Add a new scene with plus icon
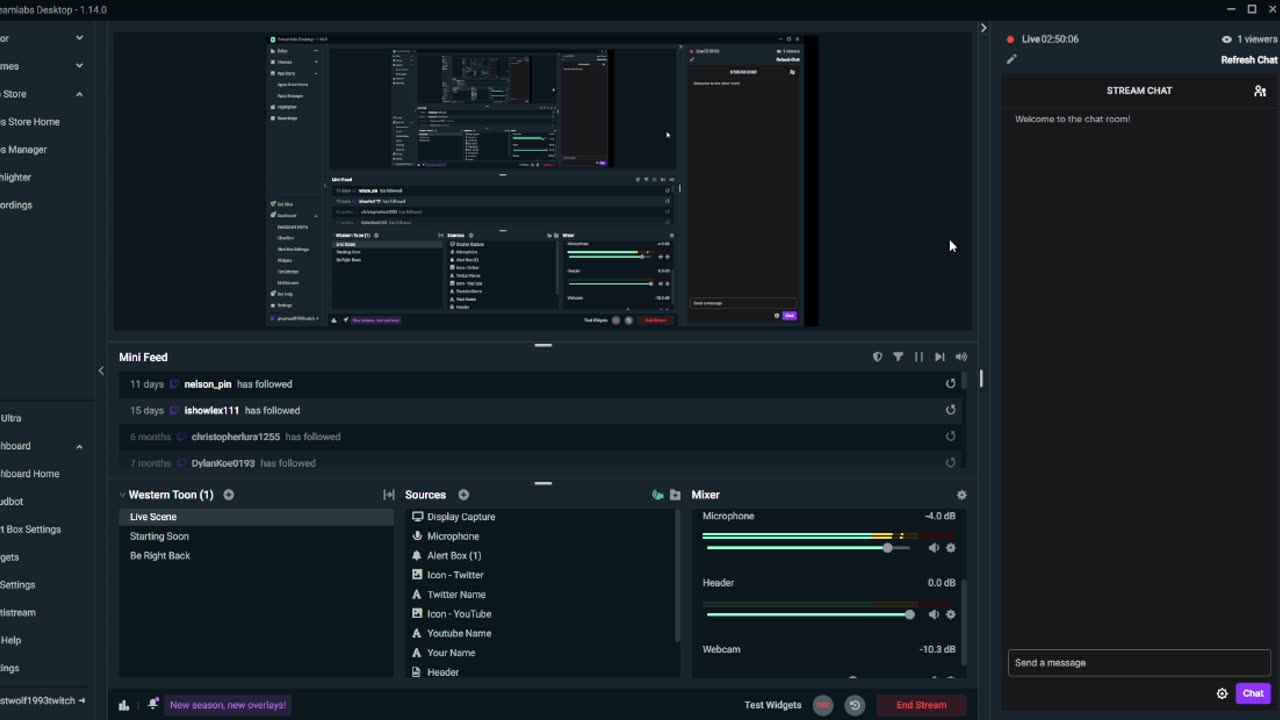1280x720 pixels. pyautogui.click(x=229, y=495)
